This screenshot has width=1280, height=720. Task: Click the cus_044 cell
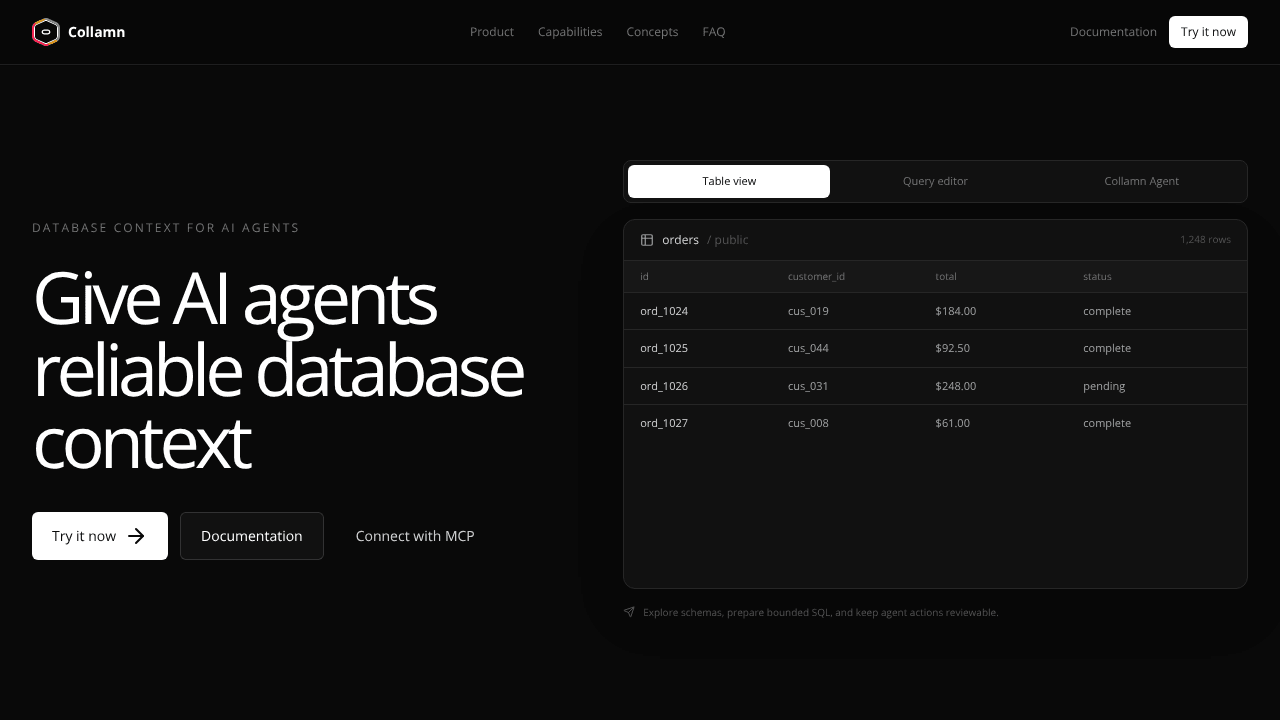click(x=808, y=348)
